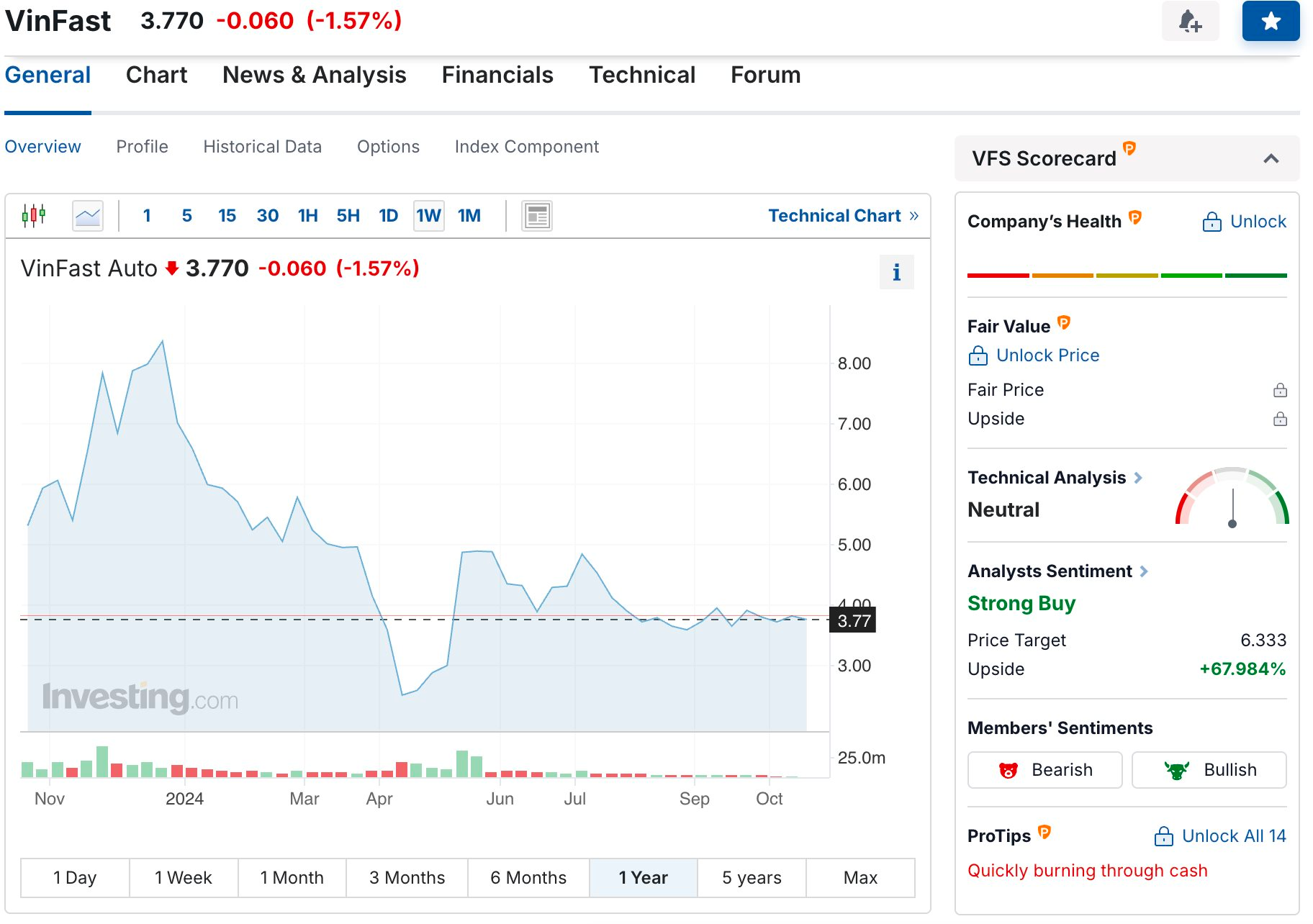Set chart interval to 1W
The image size is (1313, 924).
click(428, 216)
